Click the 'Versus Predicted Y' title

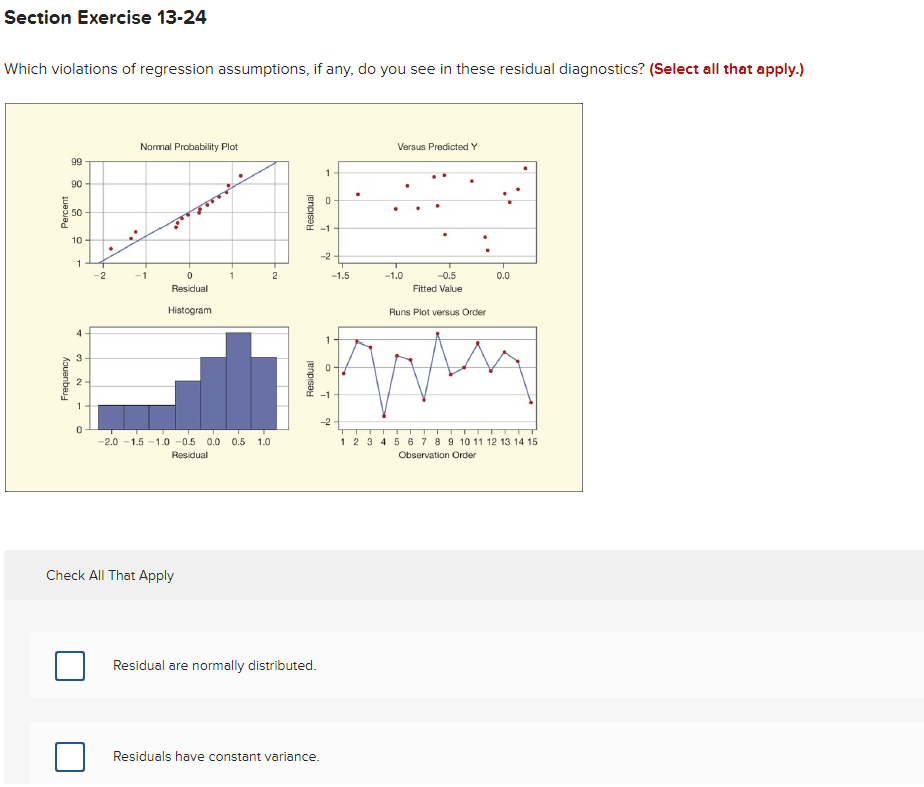tap(437, 147)
